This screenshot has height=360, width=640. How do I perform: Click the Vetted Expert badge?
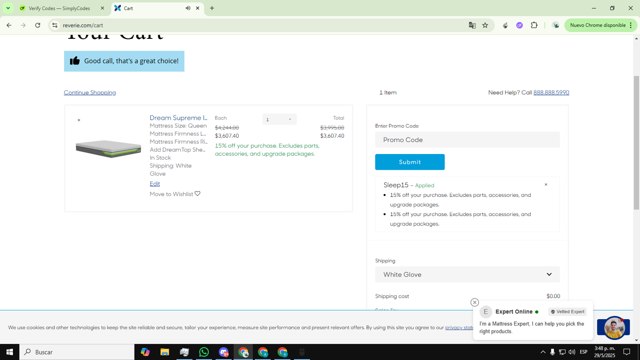568,312
